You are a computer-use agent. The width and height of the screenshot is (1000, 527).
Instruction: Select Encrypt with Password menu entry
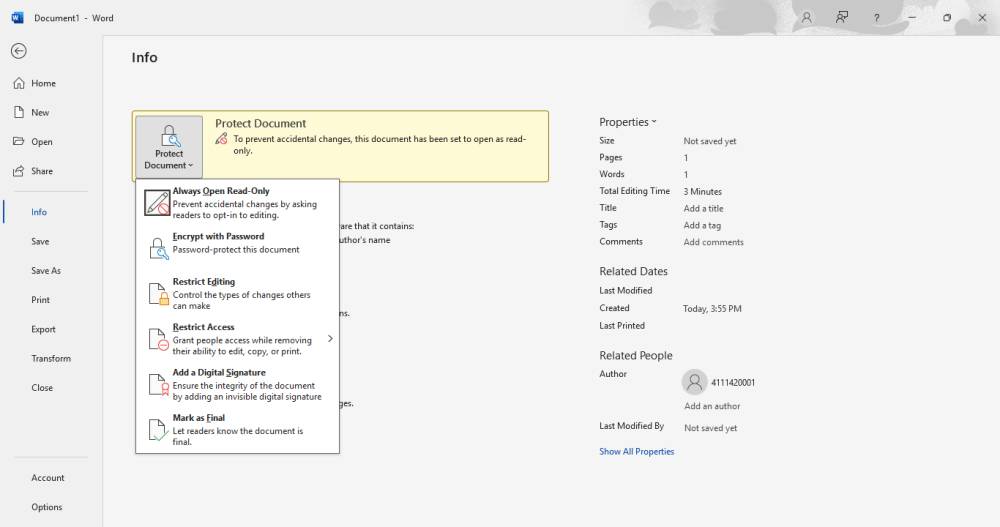237,248
